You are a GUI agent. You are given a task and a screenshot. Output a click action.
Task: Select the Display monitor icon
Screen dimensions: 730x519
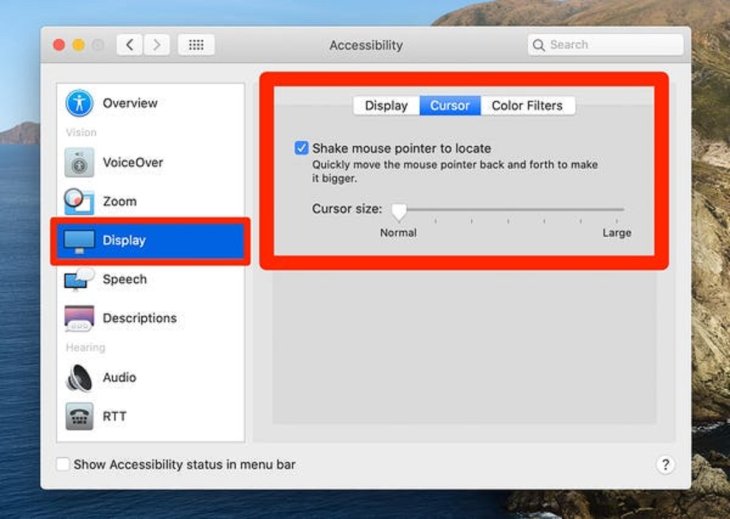click(x=79, y=240)
